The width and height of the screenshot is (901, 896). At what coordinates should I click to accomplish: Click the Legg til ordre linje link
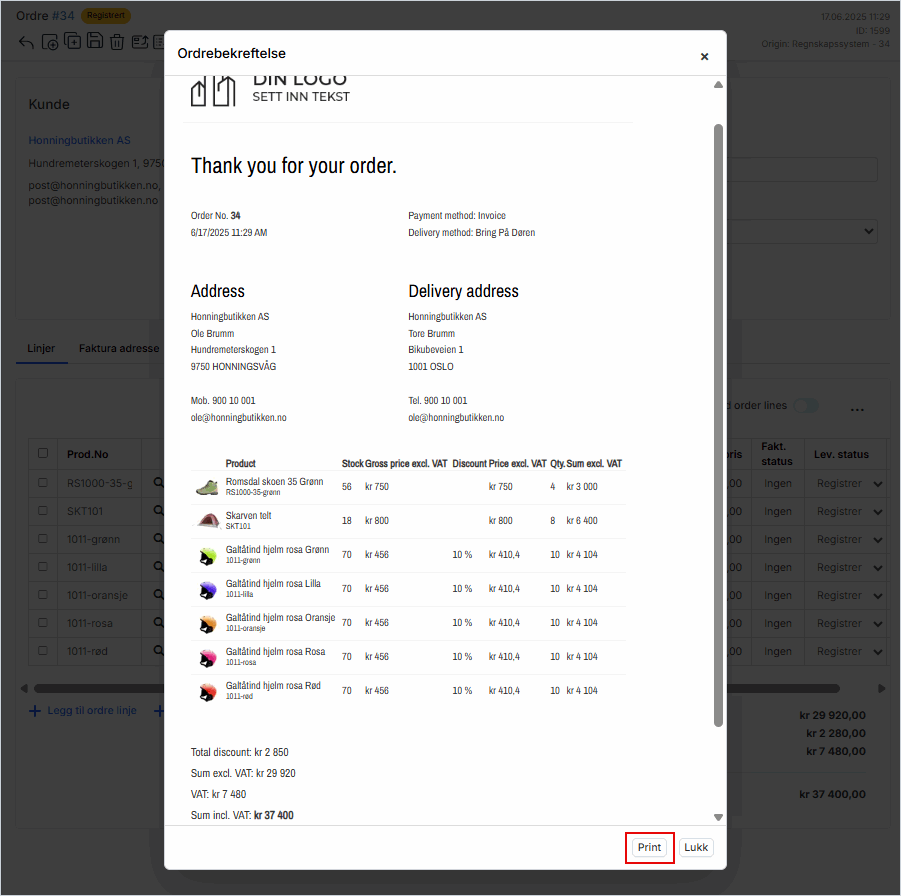coord(83,711)
